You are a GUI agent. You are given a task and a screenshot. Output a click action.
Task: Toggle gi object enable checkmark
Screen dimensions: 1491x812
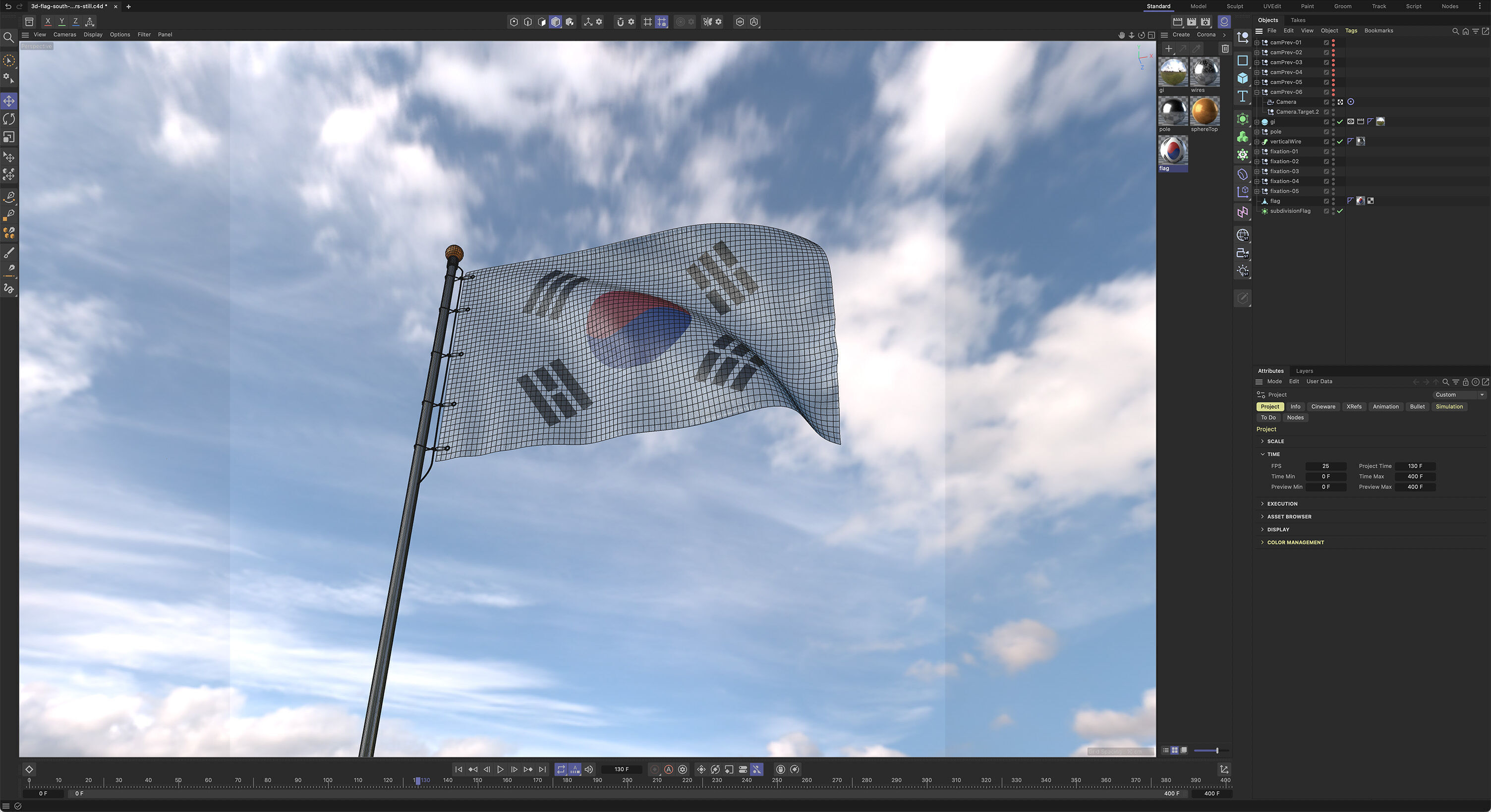pos(1340,122)
